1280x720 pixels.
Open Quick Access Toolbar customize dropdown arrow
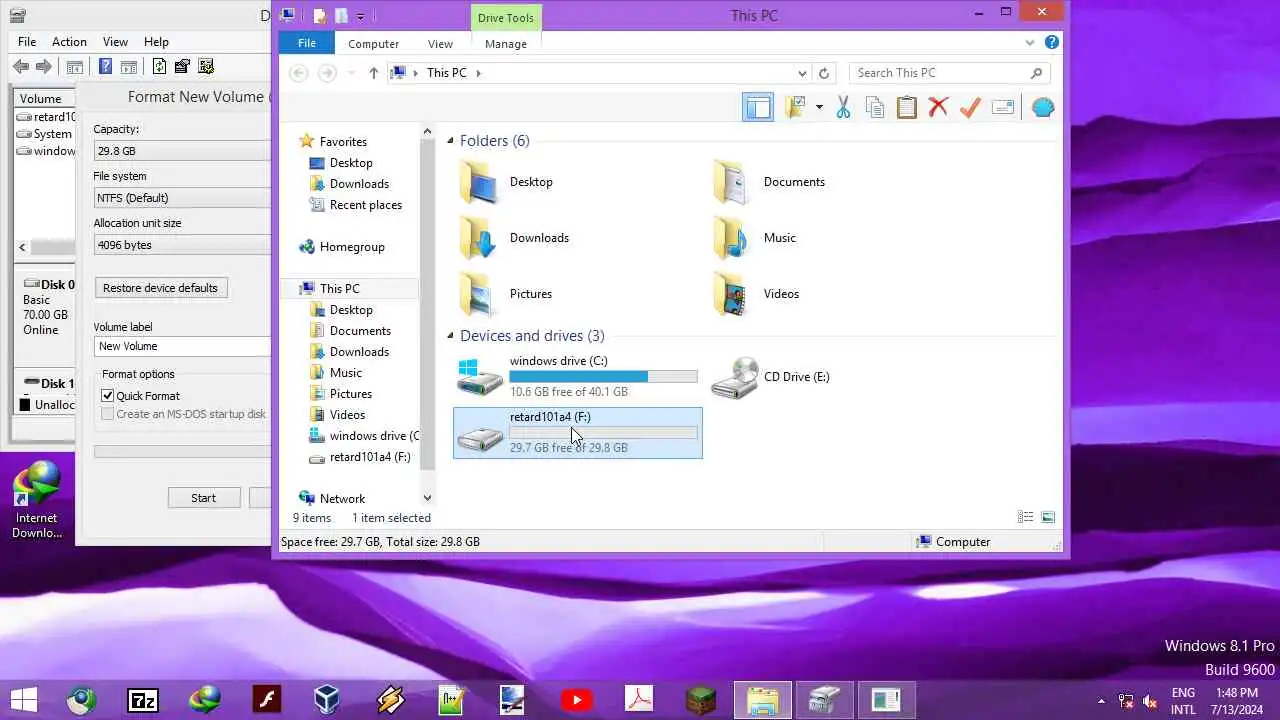point(361,16)
